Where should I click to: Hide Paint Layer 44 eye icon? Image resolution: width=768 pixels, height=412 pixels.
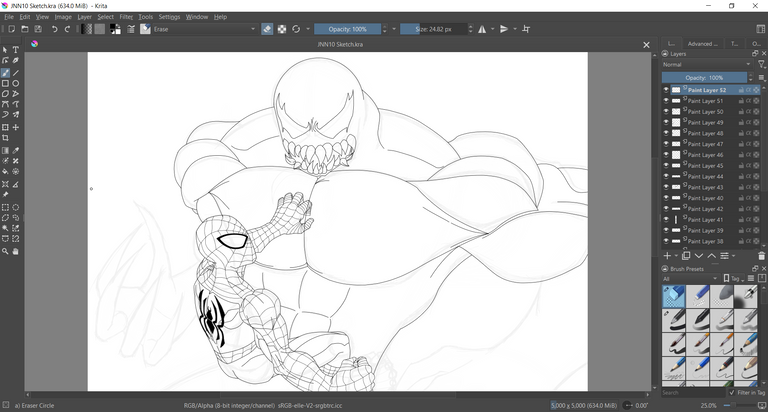(x=666, y=176)
